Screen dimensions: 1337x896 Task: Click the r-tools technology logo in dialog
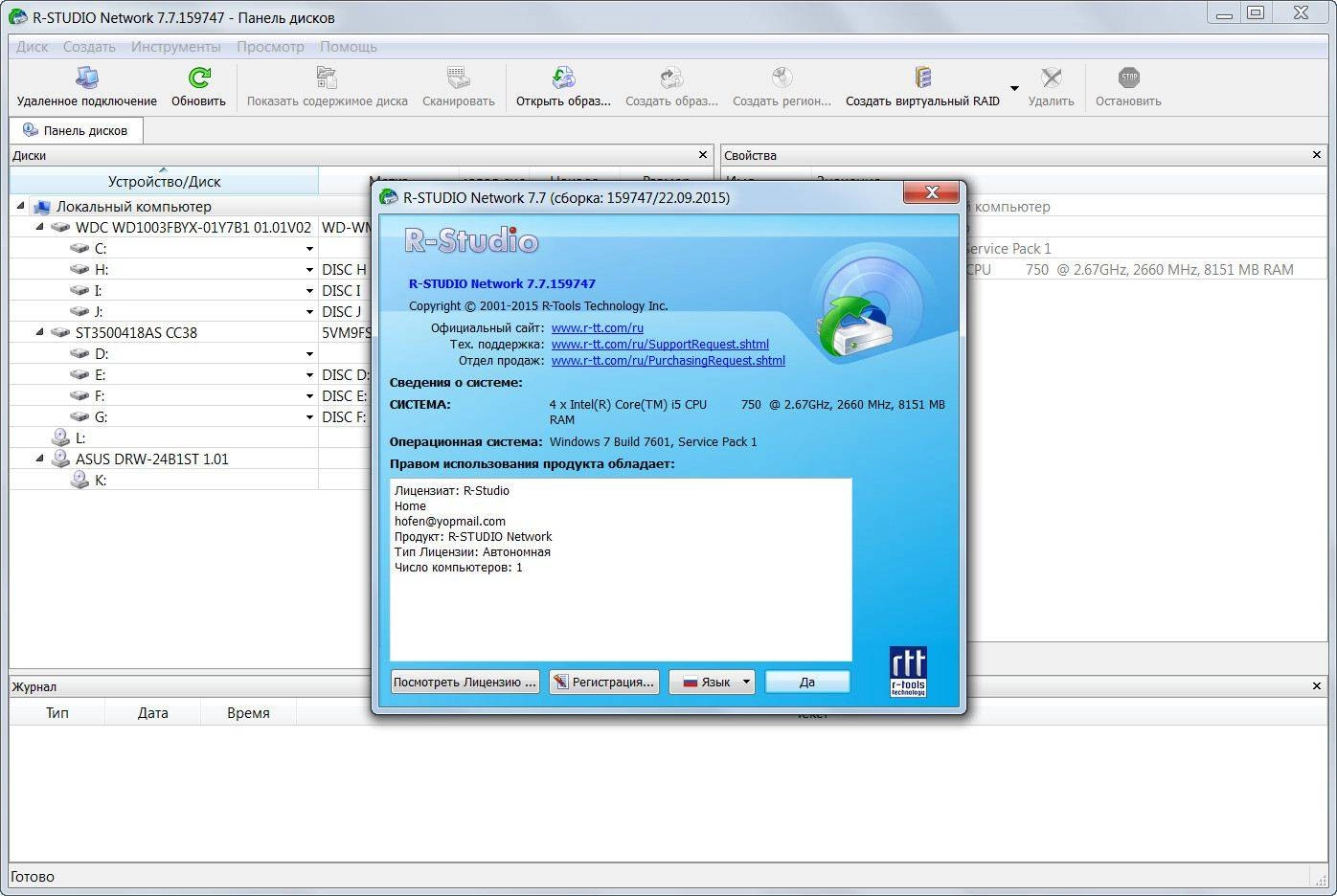point(908,672)
